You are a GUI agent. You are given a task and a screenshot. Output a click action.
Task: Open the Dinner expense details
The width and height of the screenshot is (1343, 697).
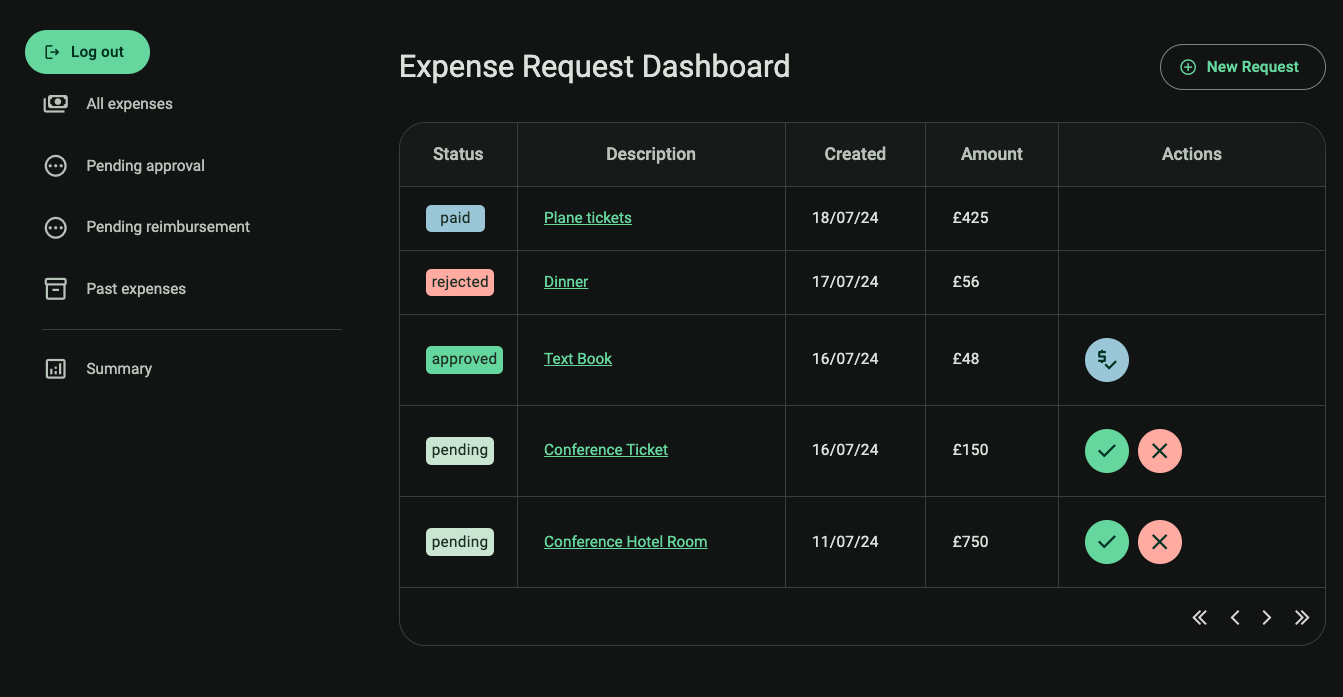tap(565, 282)
